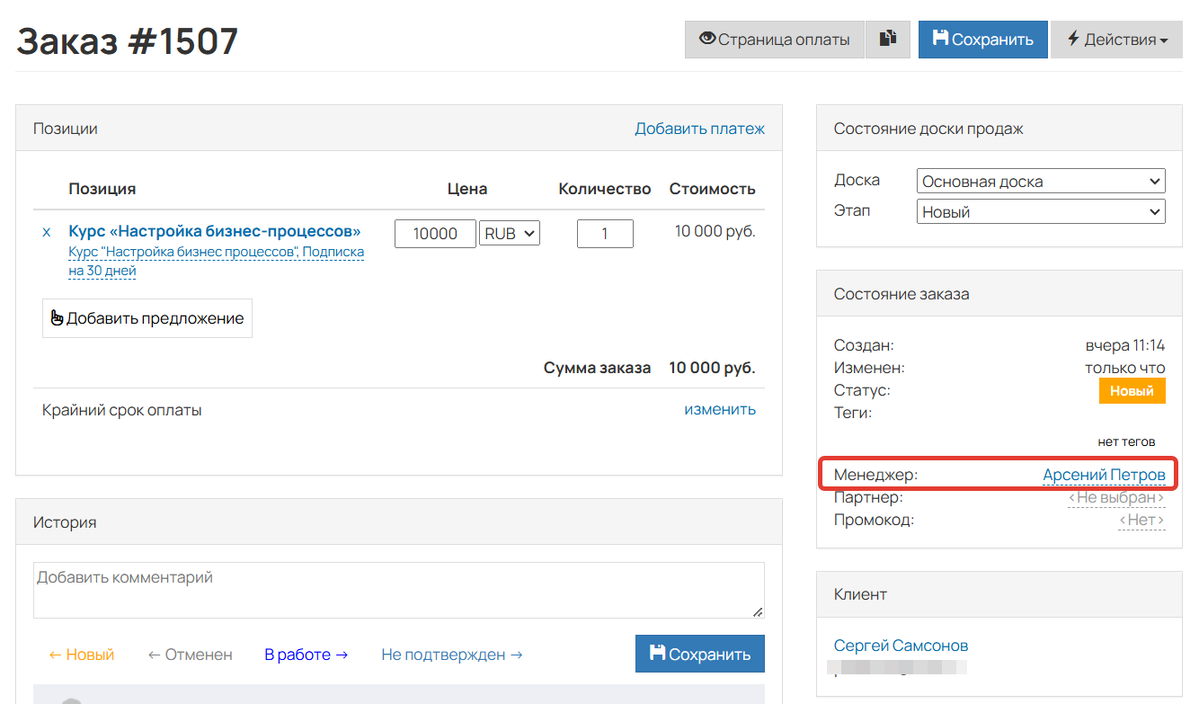Click manager name Арсений Петров
Screen dimensions: 1199x704
(x=1103, y=475)
